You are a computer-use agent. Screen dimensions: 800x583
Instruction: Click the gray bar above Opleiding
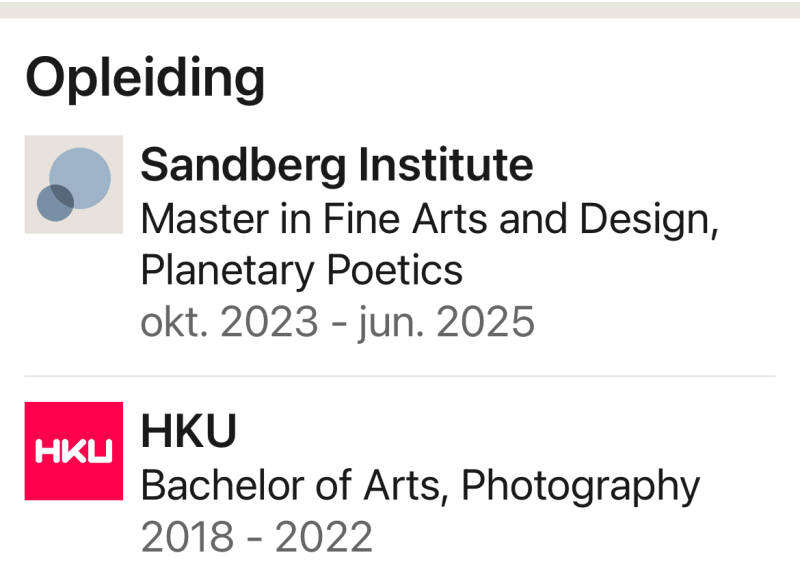[x=400, y=9]
